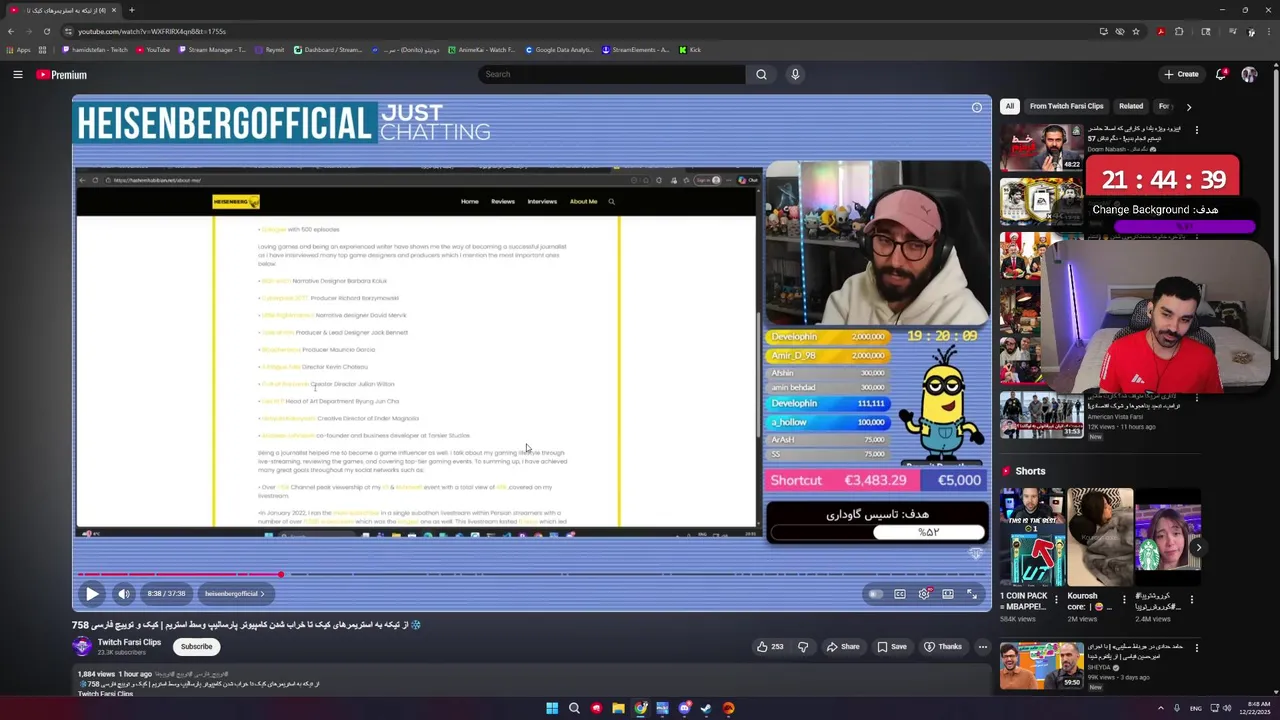
Task: Select the All filter chip
Action: 1009,106
